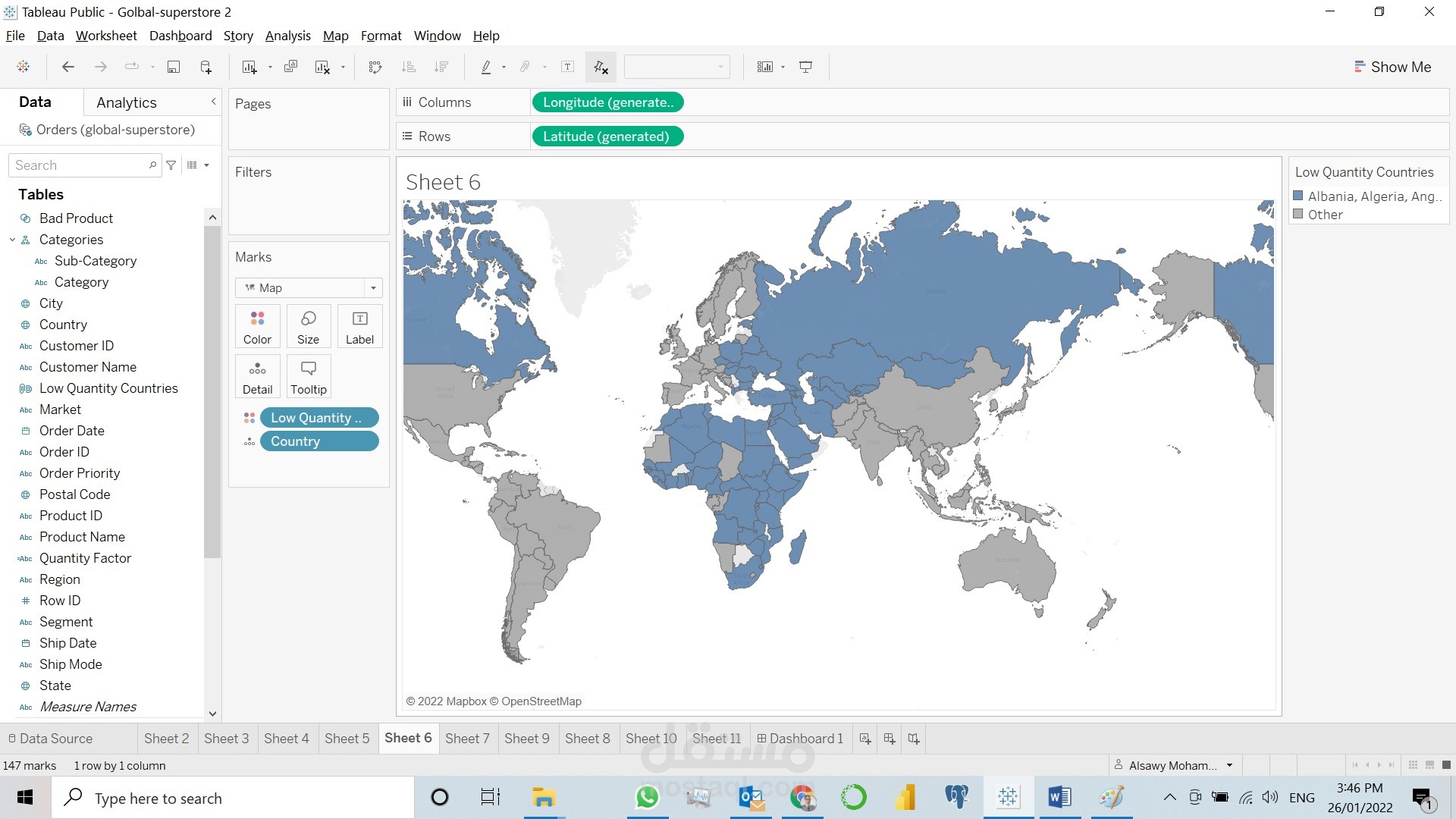
Task: Click New Data Source icon
Action: [206, 67]
